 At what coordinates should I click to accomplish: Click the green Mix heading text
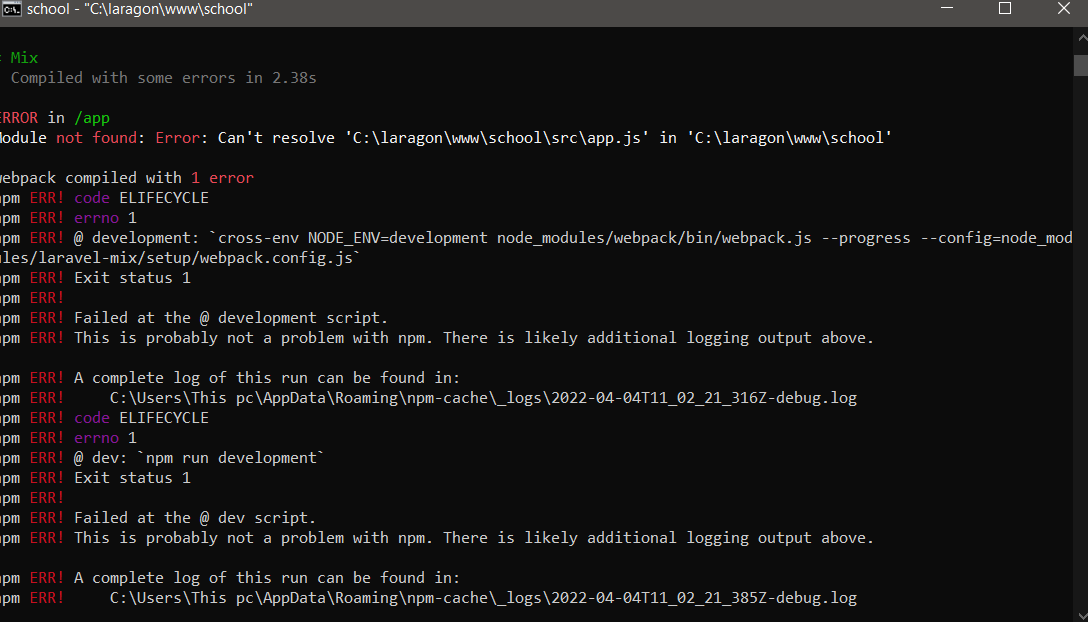point(24,58)
